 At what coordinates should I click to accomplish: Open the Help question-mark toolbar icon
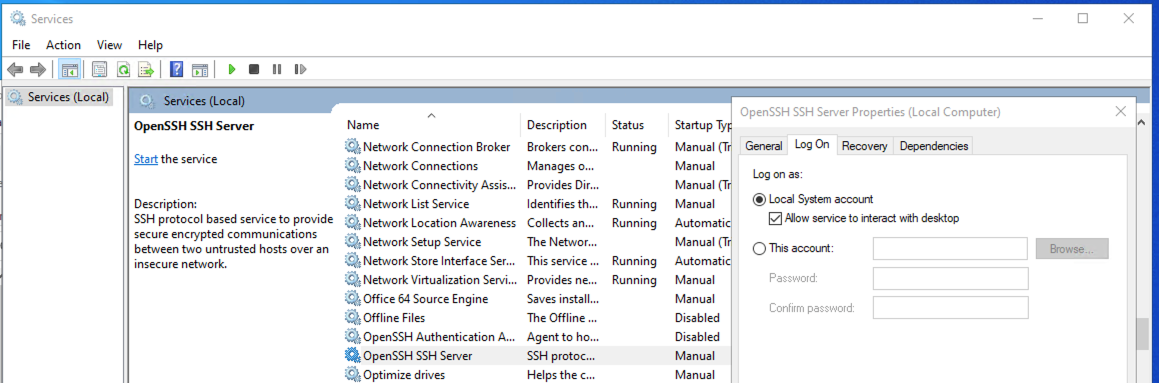pyautogui.click(x=177, y=70)
